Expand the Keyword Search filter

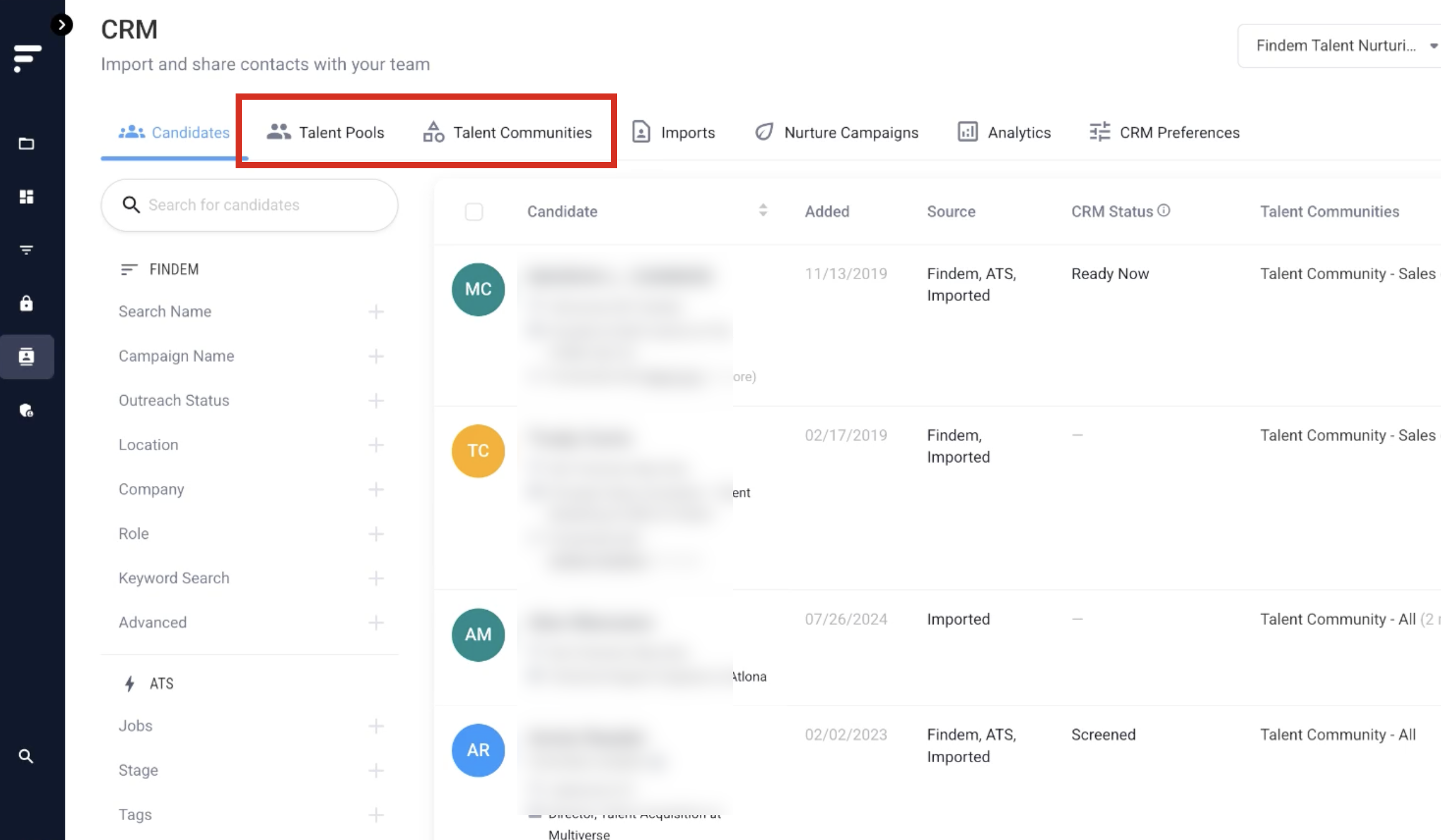pos(376,578)
